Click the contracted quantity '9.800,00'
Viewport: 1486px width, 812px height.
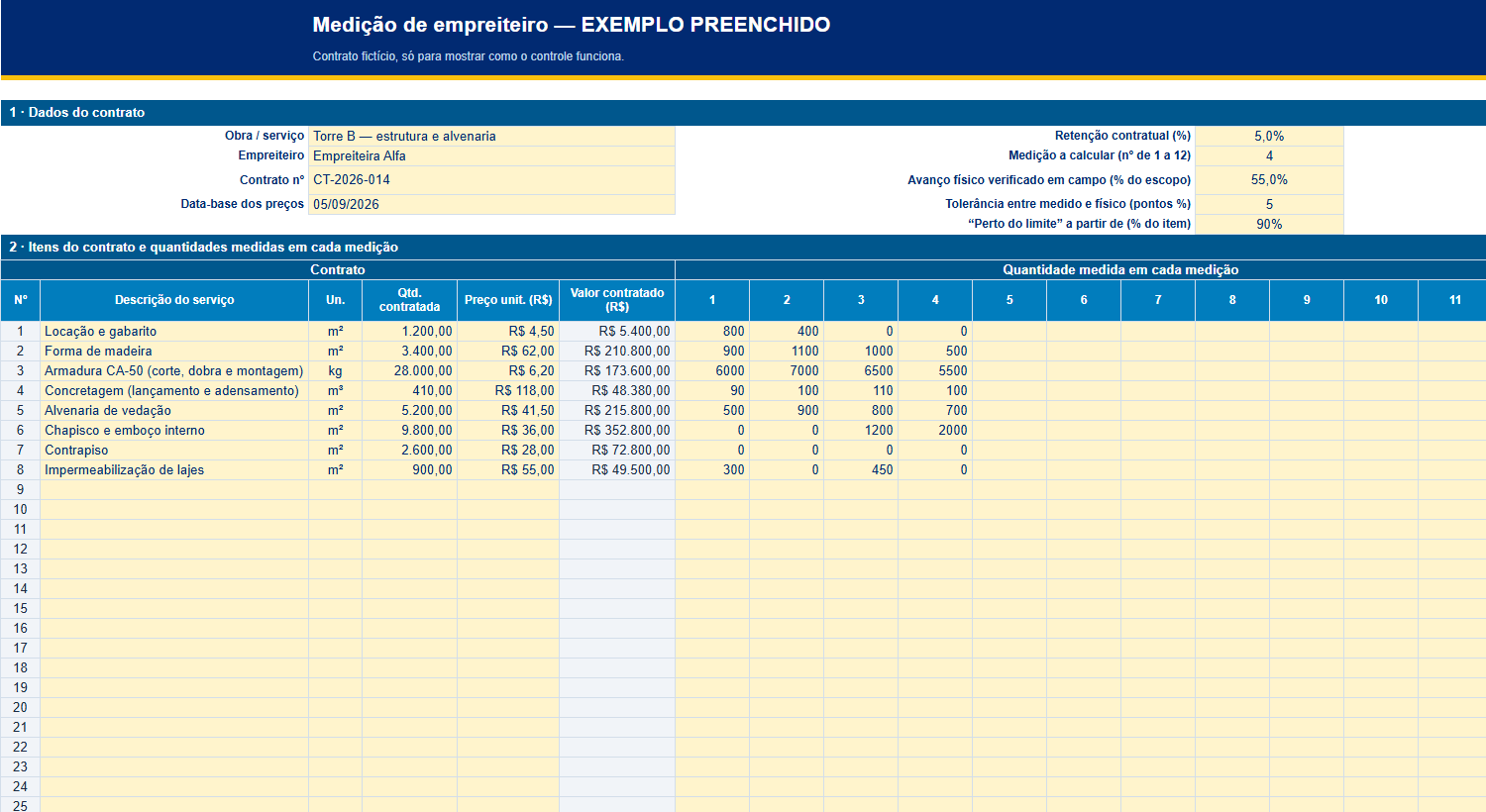[409, 430]
